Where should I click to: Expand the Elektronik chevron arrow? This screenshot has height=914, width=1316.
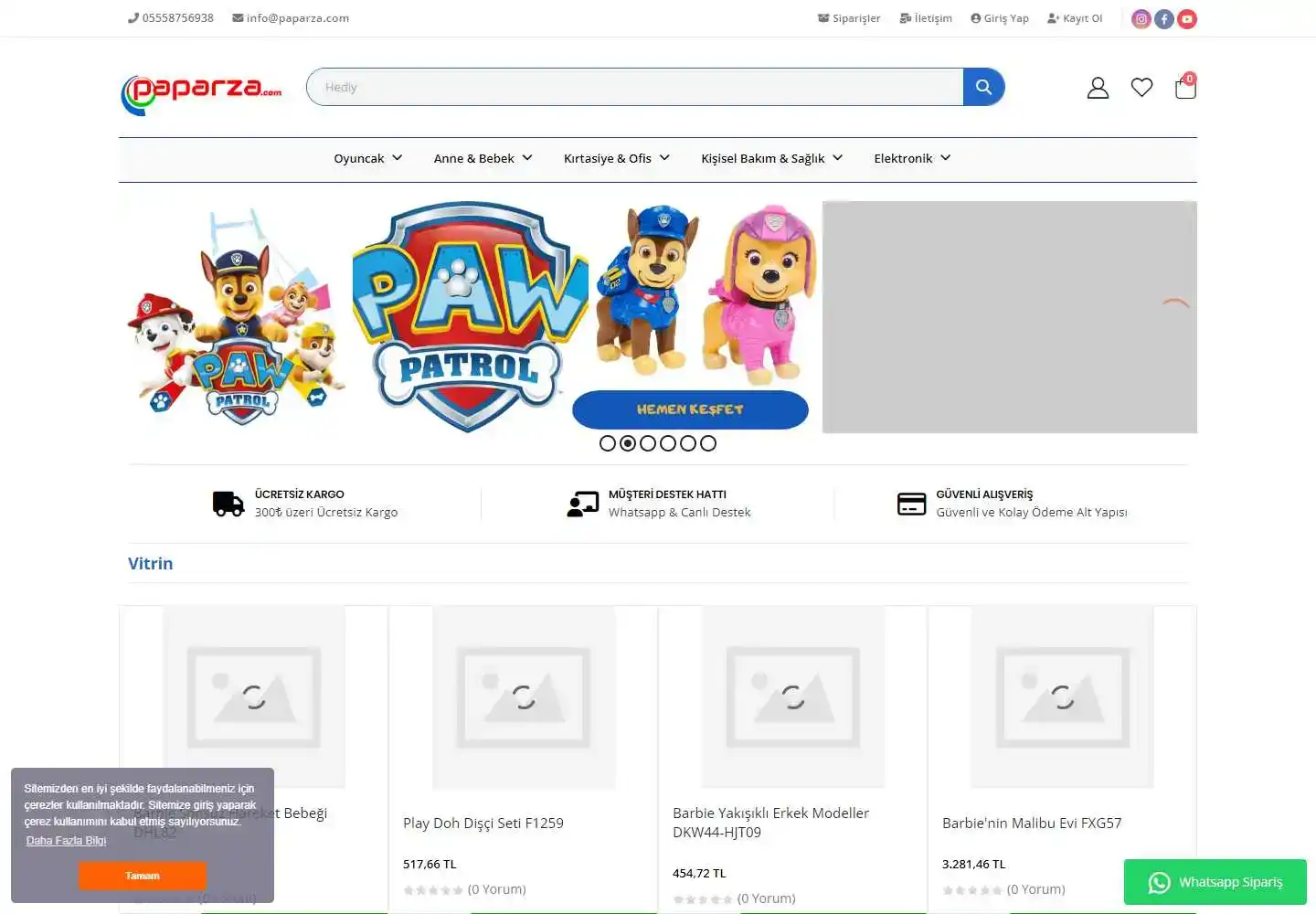(946, 157)
